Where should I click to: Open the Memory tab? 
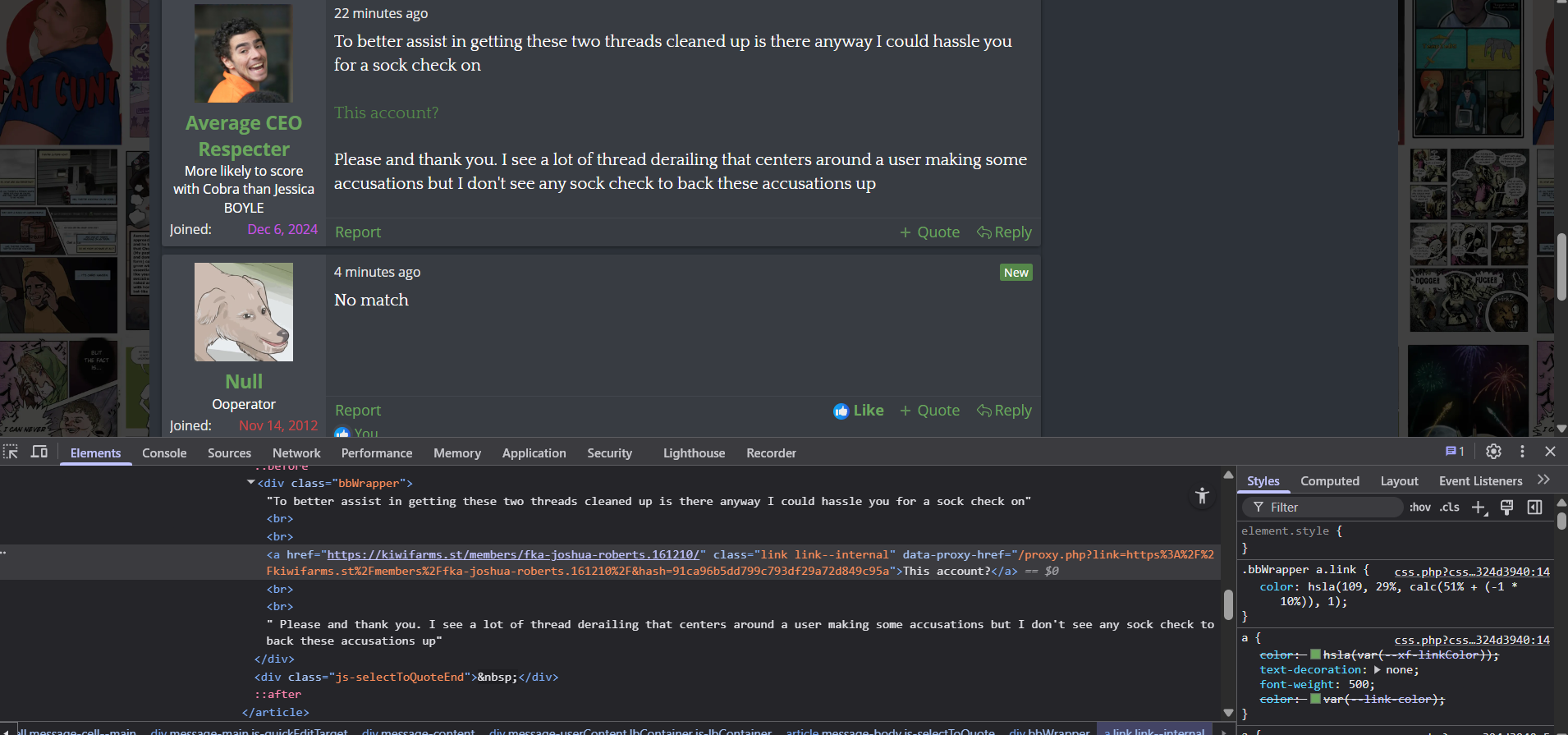[457, 453]
